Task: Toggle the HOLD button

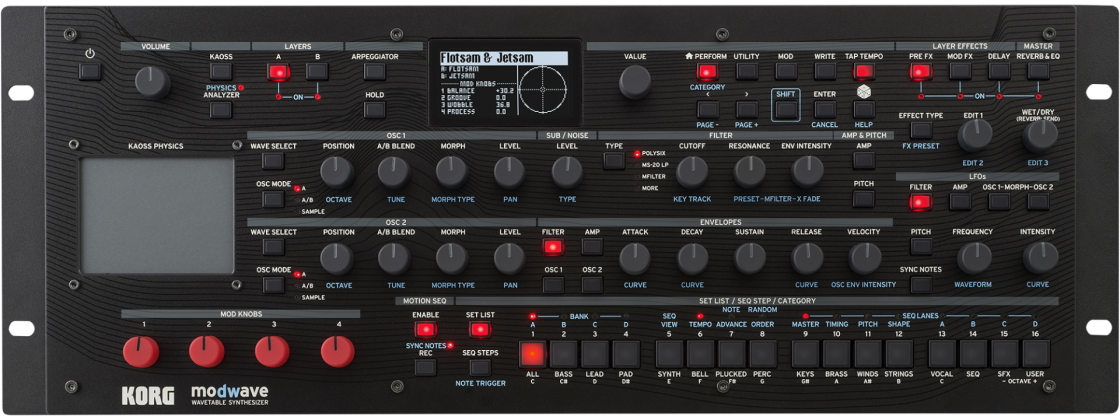Action: [374, 110]
